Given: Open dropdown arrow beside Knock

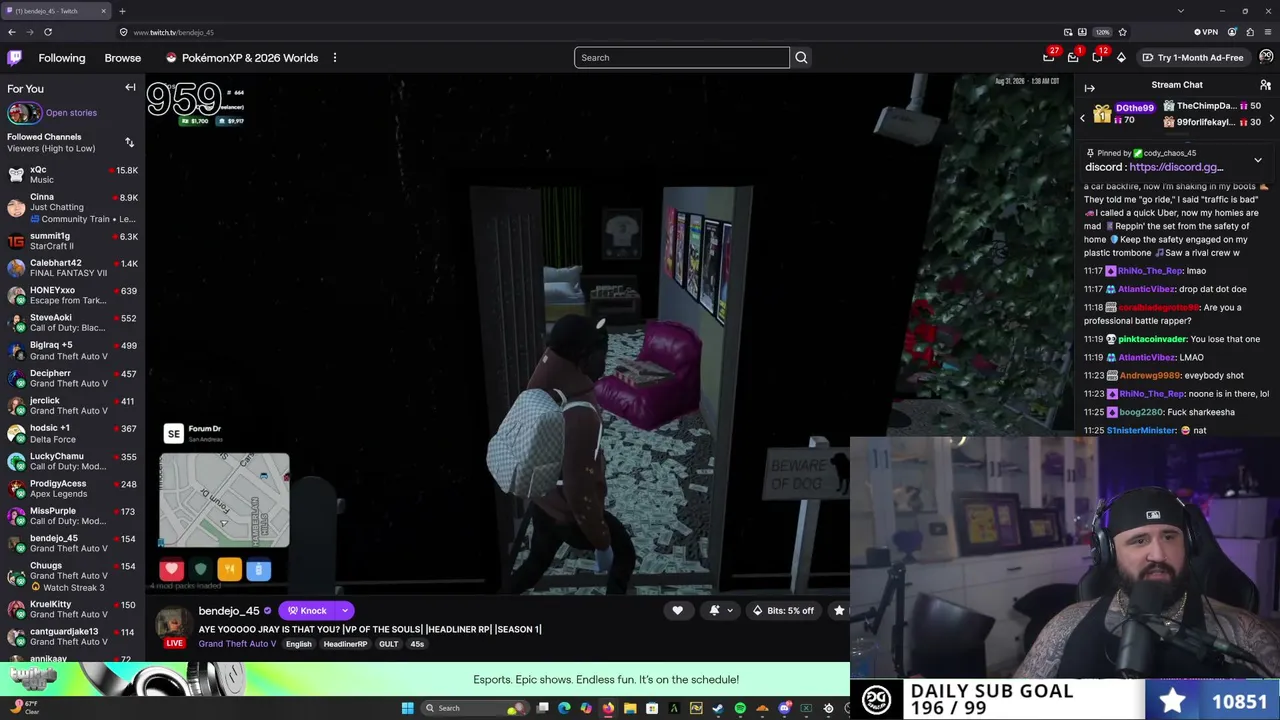Looking at the screenshot, I should click(x=345, y=611).
